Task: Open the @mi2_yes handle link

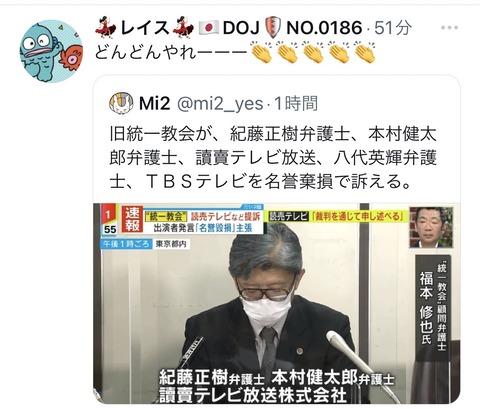Action: tap(220, 104)
